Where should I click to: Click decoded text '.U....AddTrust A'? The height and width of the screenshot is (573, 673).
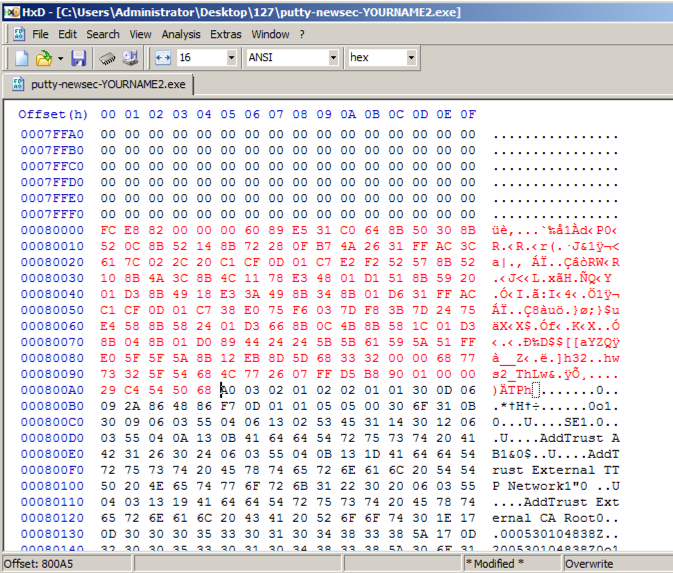click(556, 438)
